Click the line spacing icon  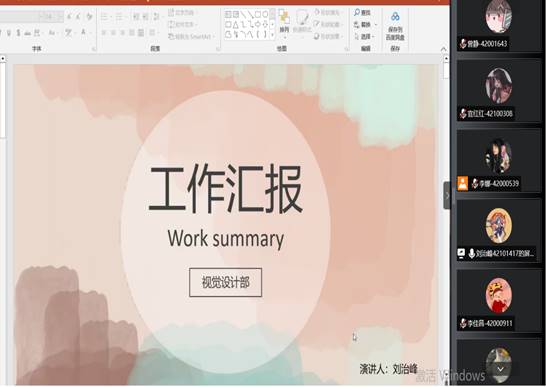[x=157, y=16]
